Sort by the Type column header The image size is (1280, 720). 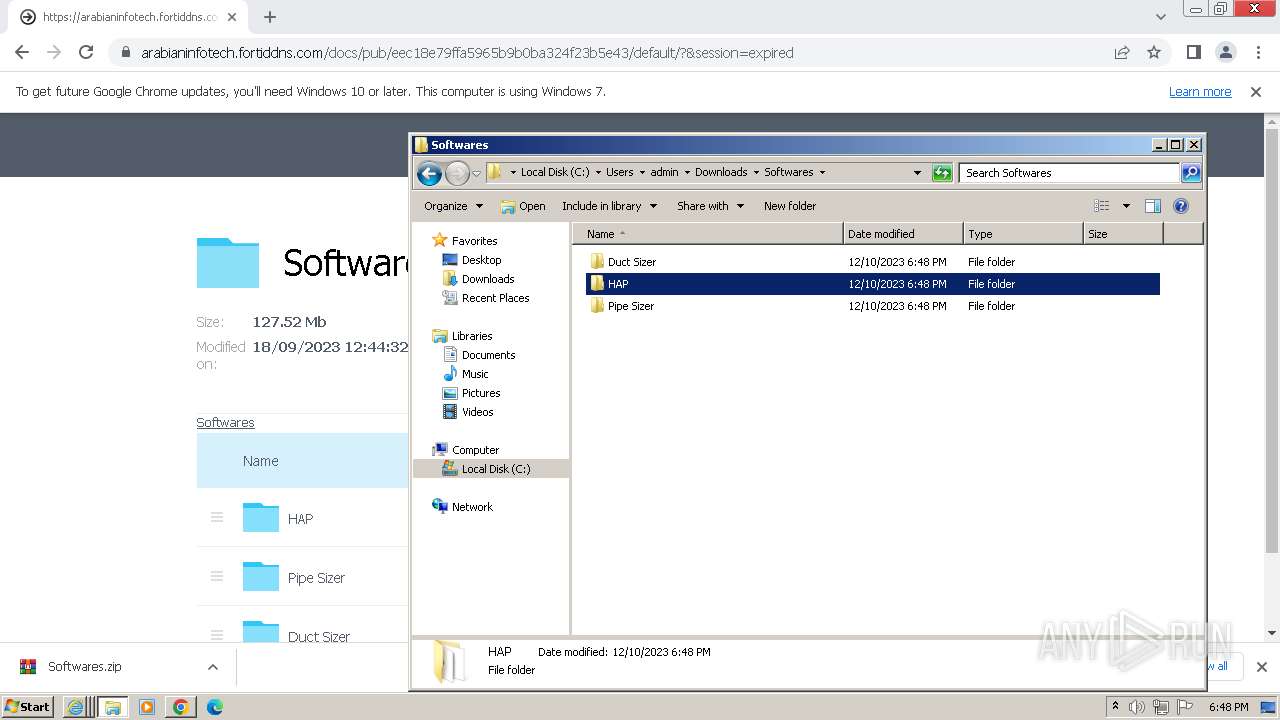tap(1023, 234)
